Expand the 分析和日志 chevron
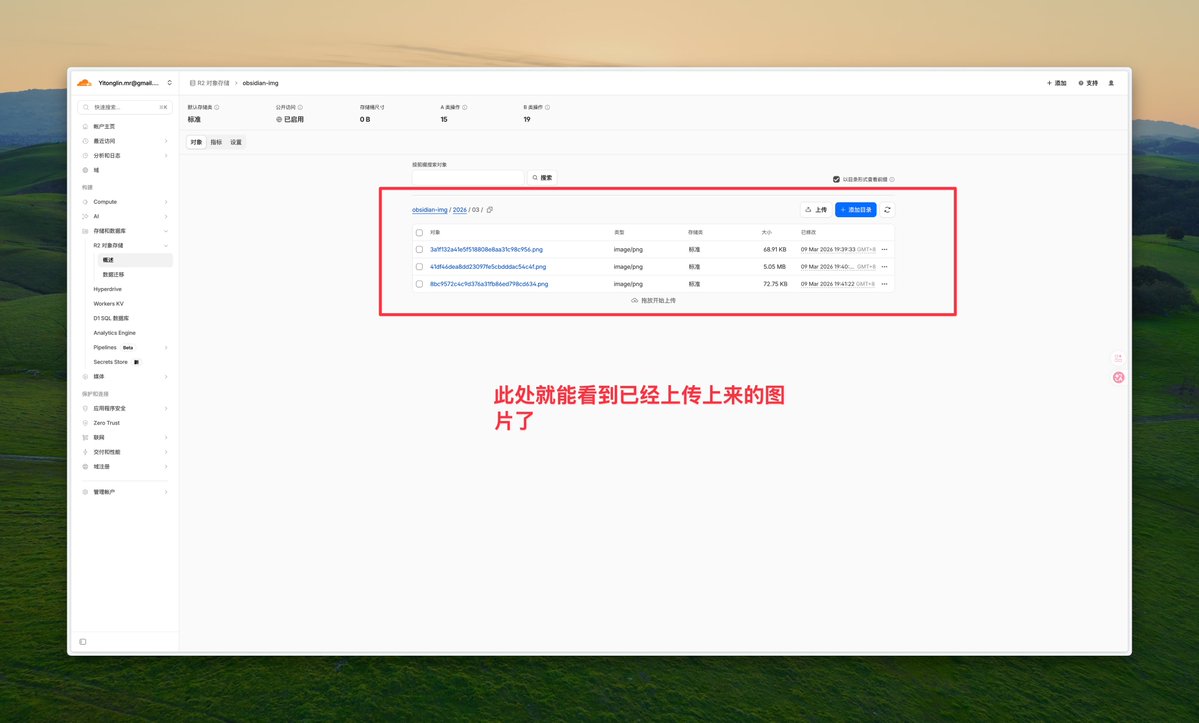This screenshot has height=723, width=1199. tap(166, 155)
